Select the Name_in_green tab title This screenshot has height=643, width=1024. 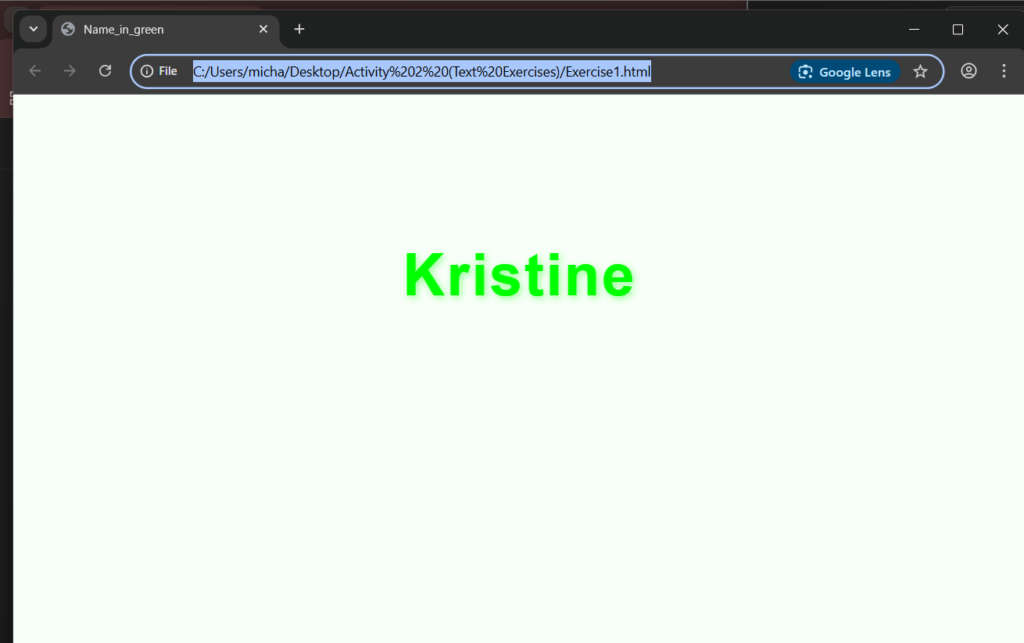(124, 30)
